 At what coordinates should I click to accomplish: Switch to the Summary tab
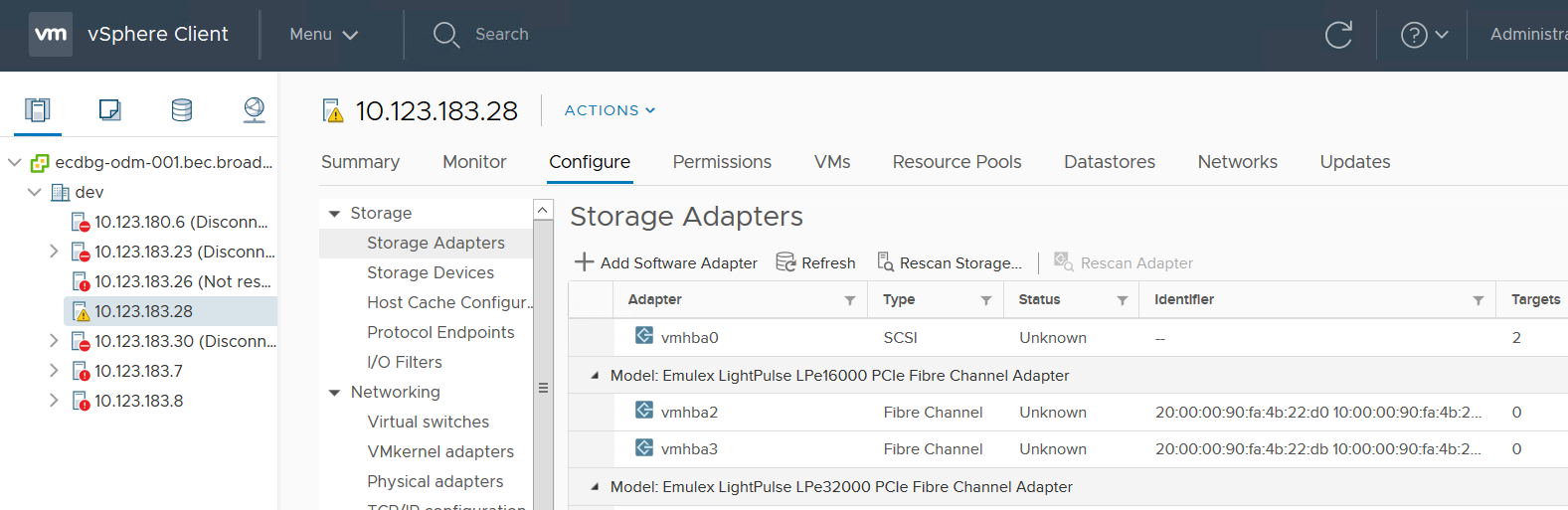(360, 162)
